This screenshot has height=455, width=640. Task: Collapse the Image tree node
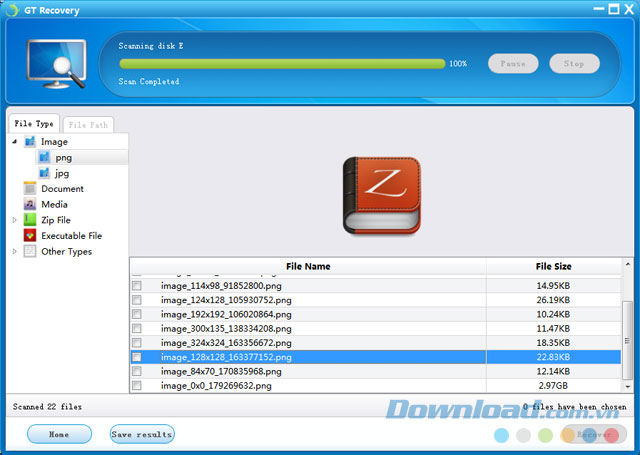click(15, 142)
